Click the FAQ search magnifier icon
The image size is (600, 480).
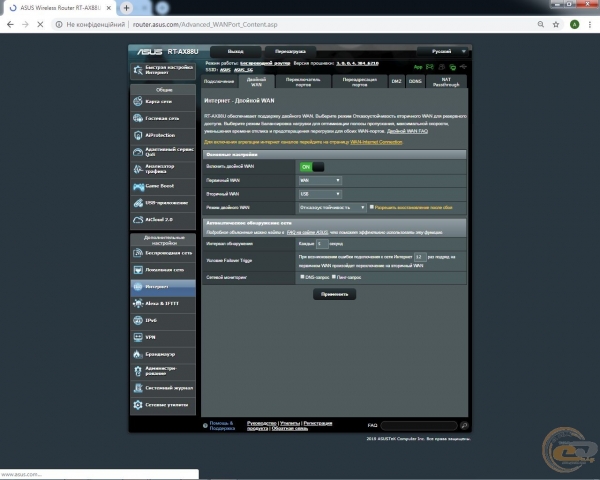point(464,425)
